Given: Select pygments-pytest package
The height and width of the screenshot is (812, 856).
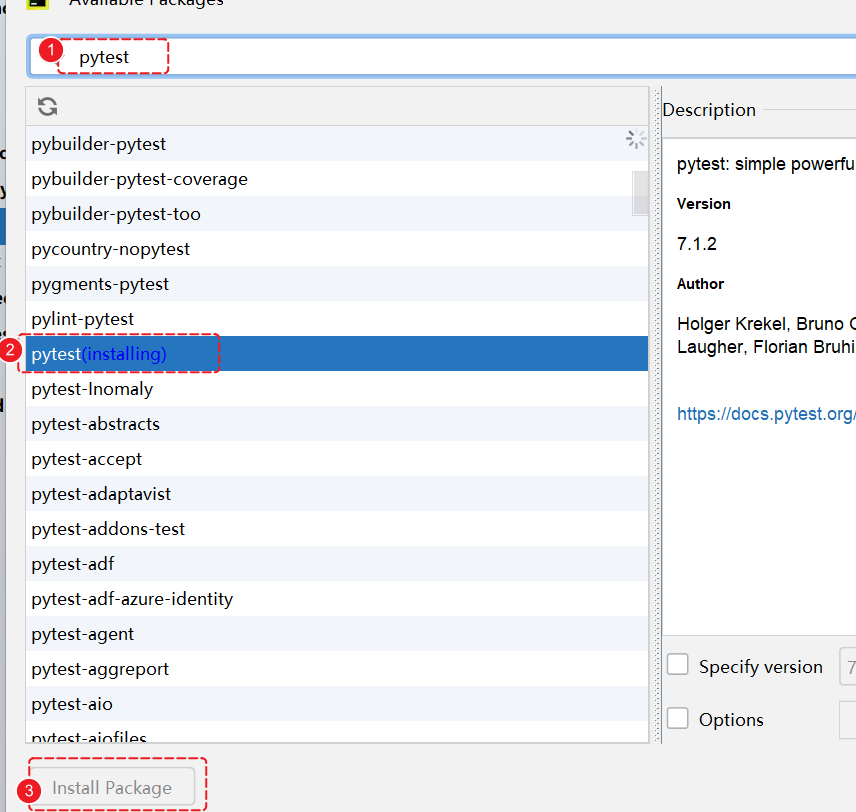Looking at the screenshot, I should (x=336, y=283).
